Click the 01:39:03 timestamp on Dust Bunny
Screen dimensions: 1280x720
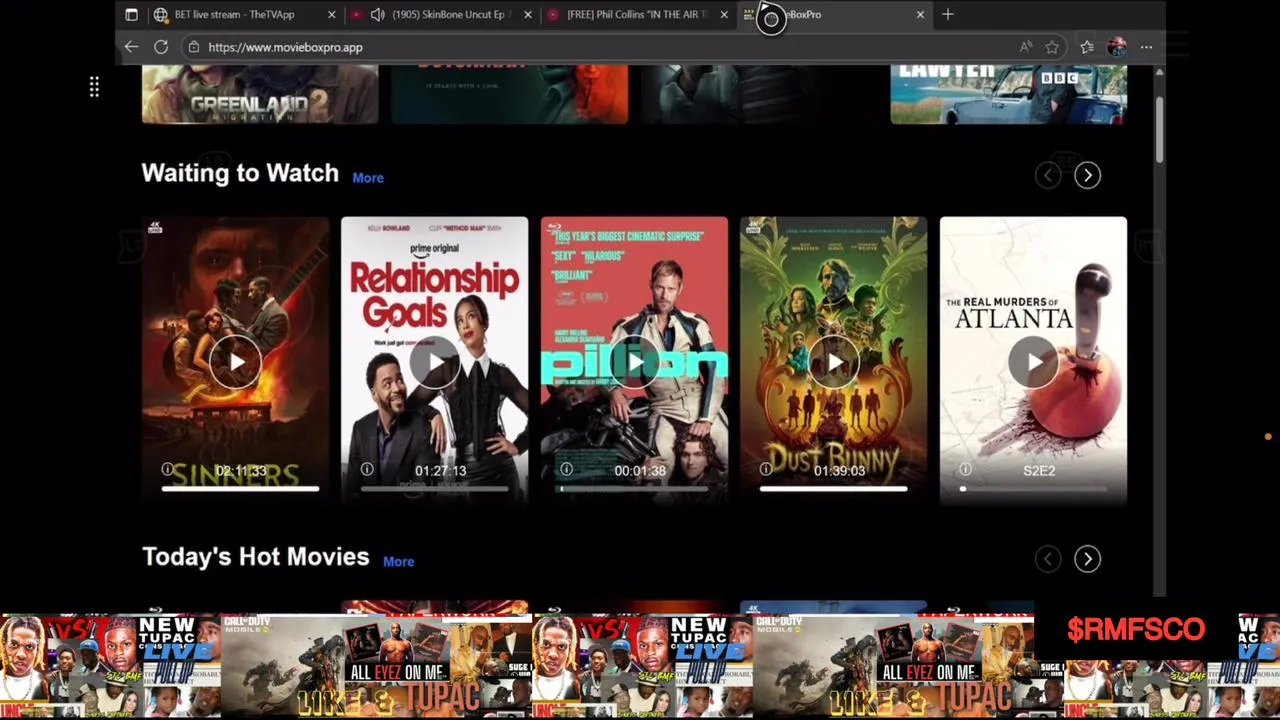[839, 470]
